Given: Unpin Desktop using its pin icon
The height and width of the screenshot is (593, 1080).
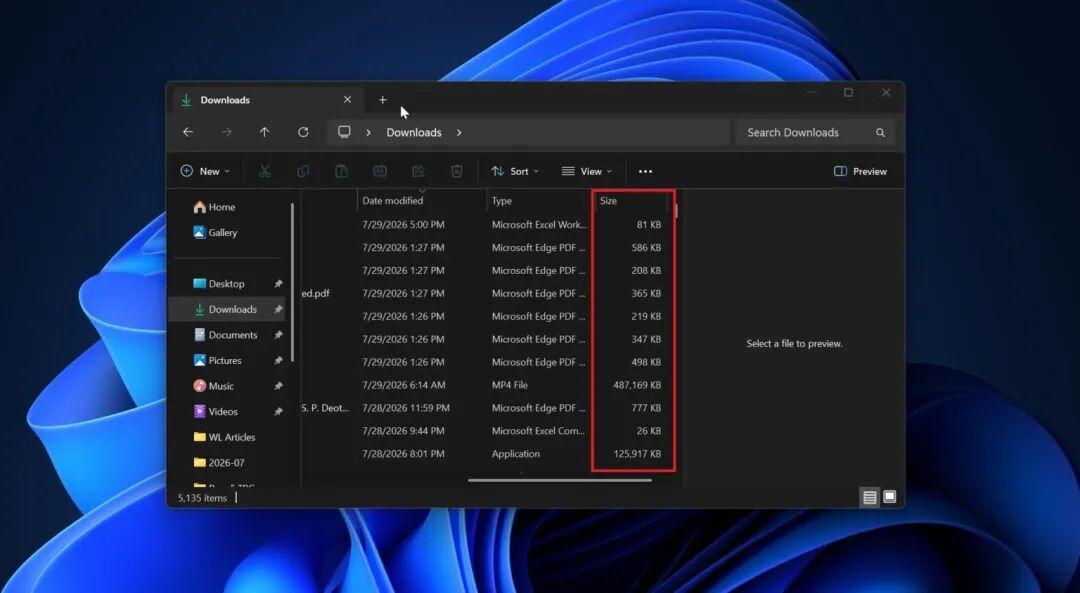Looking at the screenshot, I should [278, 284].
